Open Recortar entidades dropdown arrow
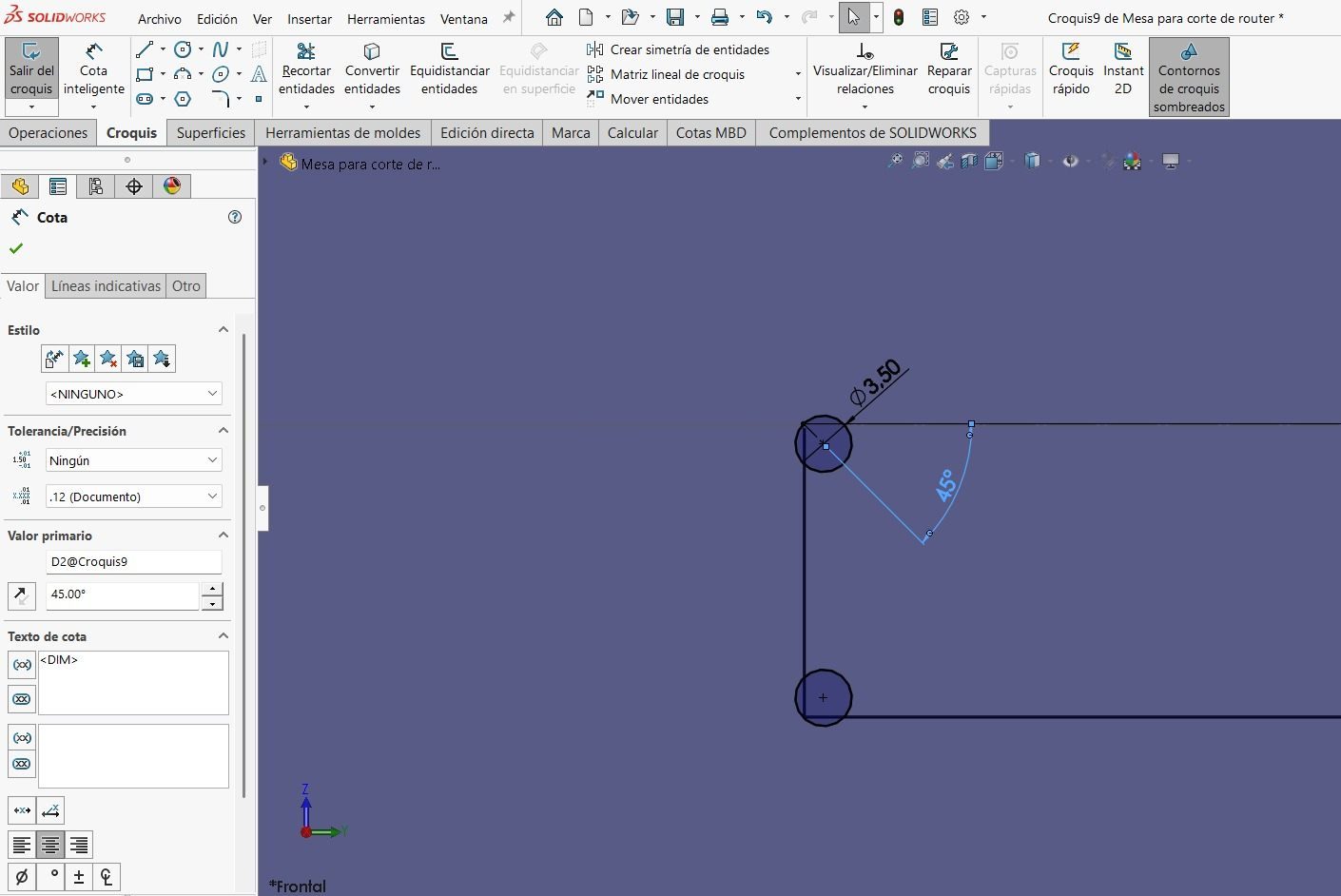 [306, 107]
